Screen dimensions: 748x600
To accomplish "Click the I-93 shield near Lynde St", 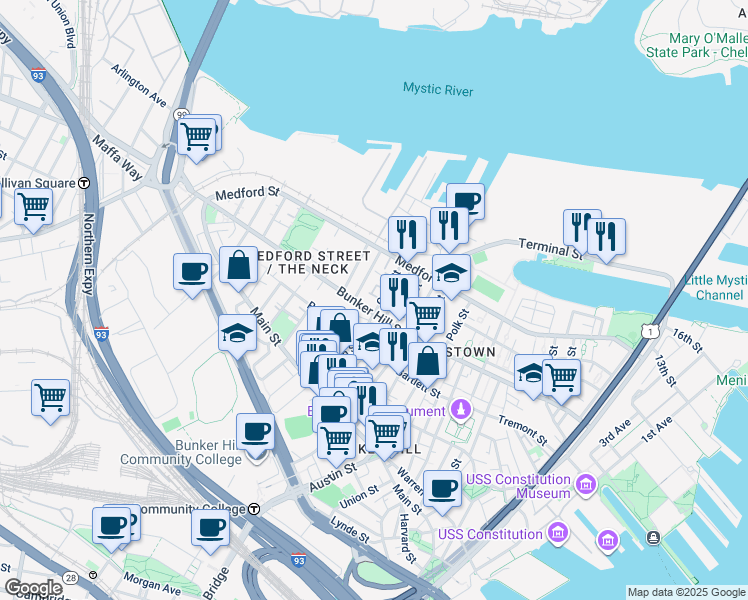I will [x=299, y=560].
